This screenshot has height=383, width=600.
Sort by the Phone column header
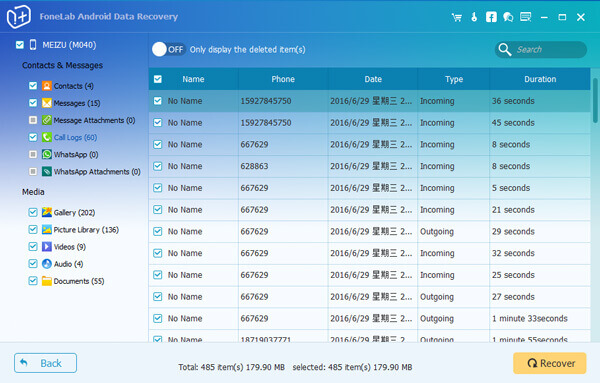283,79
